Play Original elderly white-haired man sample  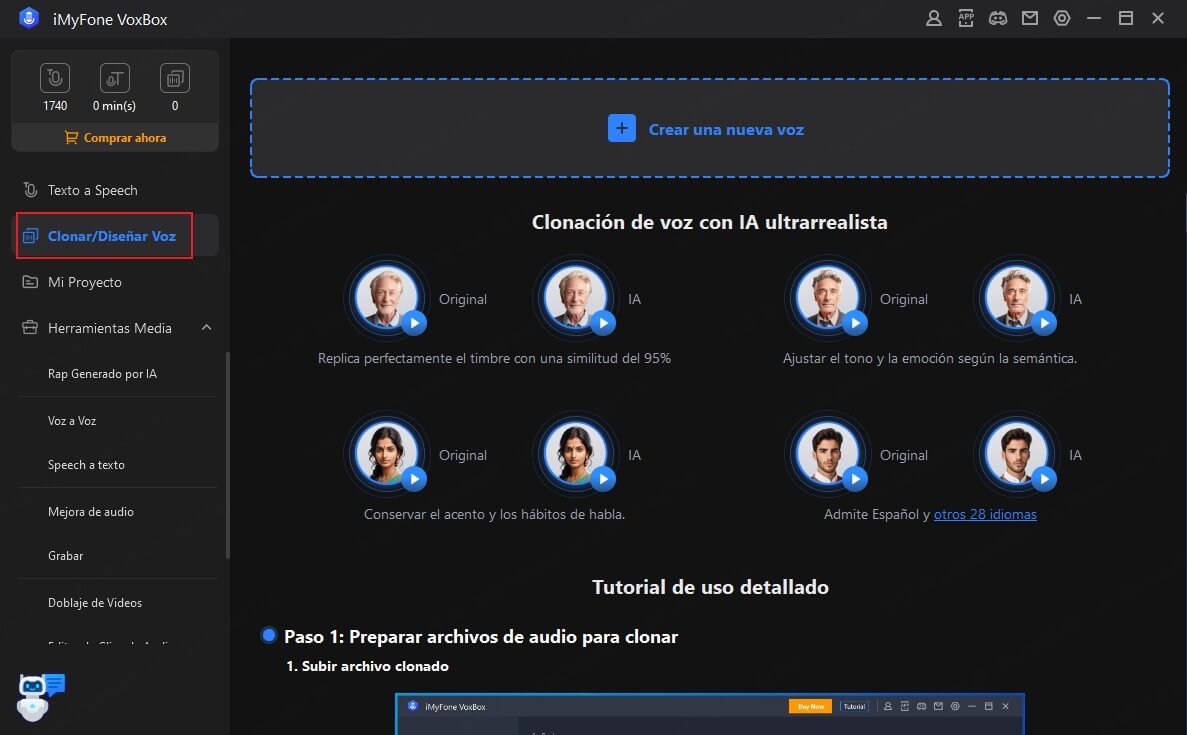414,323
